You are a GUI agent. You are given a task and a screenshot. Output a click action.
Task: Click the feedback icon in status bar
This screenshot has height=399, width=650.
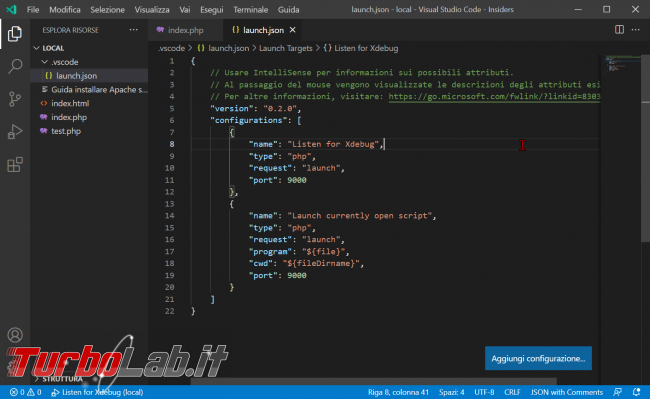click(x=618, y=392)
